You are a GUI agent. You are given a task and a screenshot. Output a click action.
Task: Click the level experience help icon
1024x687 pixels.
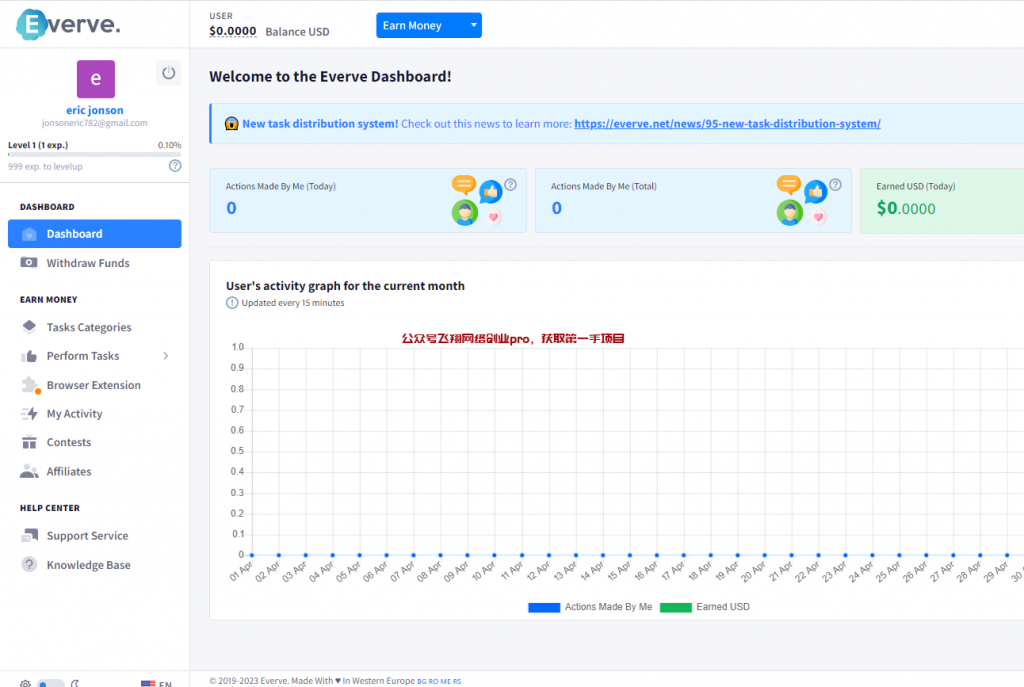pos(175,166)
